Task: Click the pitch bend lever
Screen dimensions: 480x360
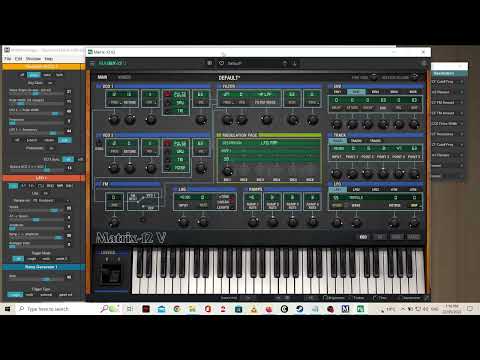Action: coord(111,274)
